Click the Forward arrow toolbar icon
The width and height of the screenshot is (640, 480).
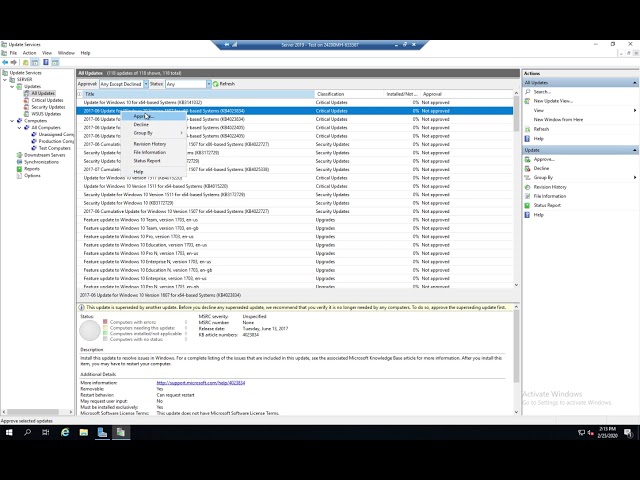14,62
